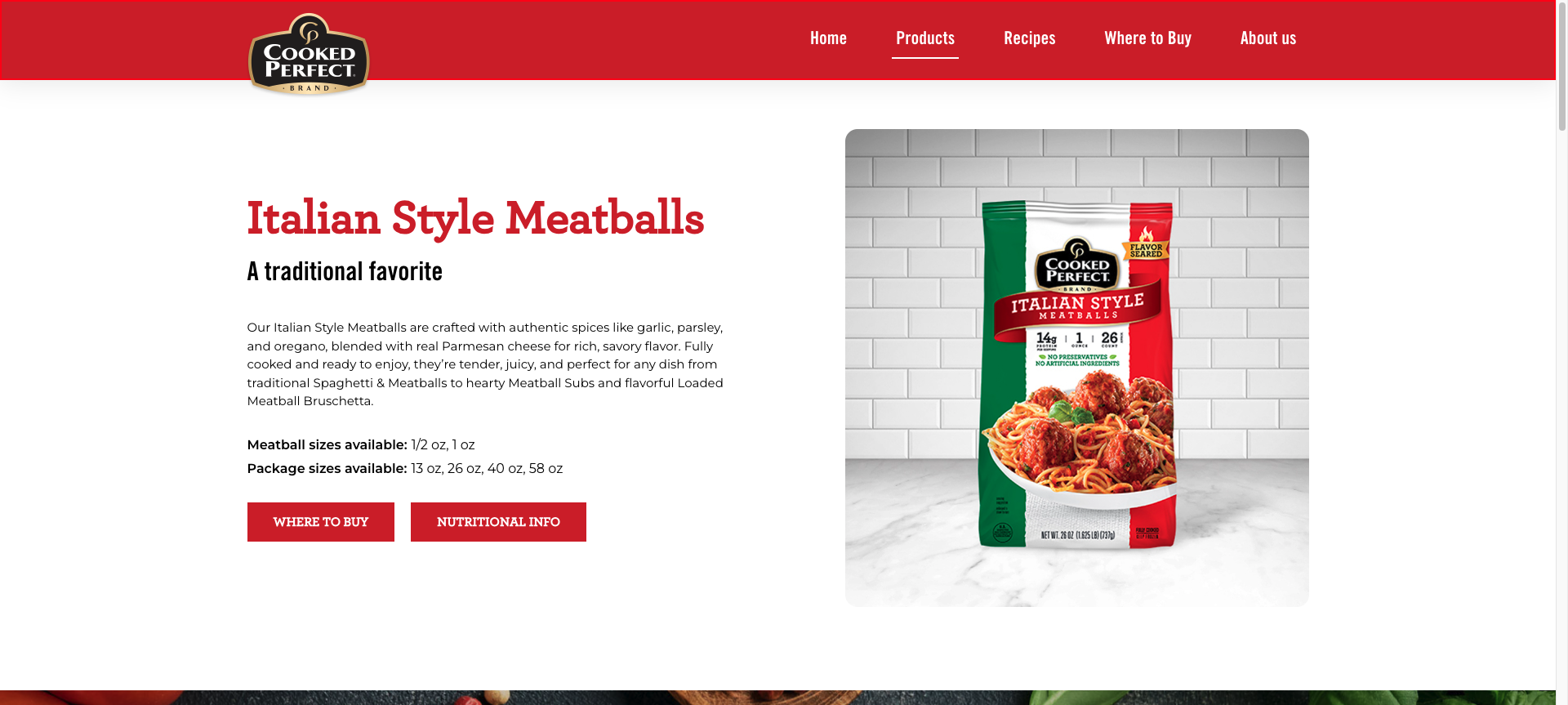This screenshot has height=705, width=1568.
Task: Click the red WHERE TO BUY button
Action: [321, 522]
